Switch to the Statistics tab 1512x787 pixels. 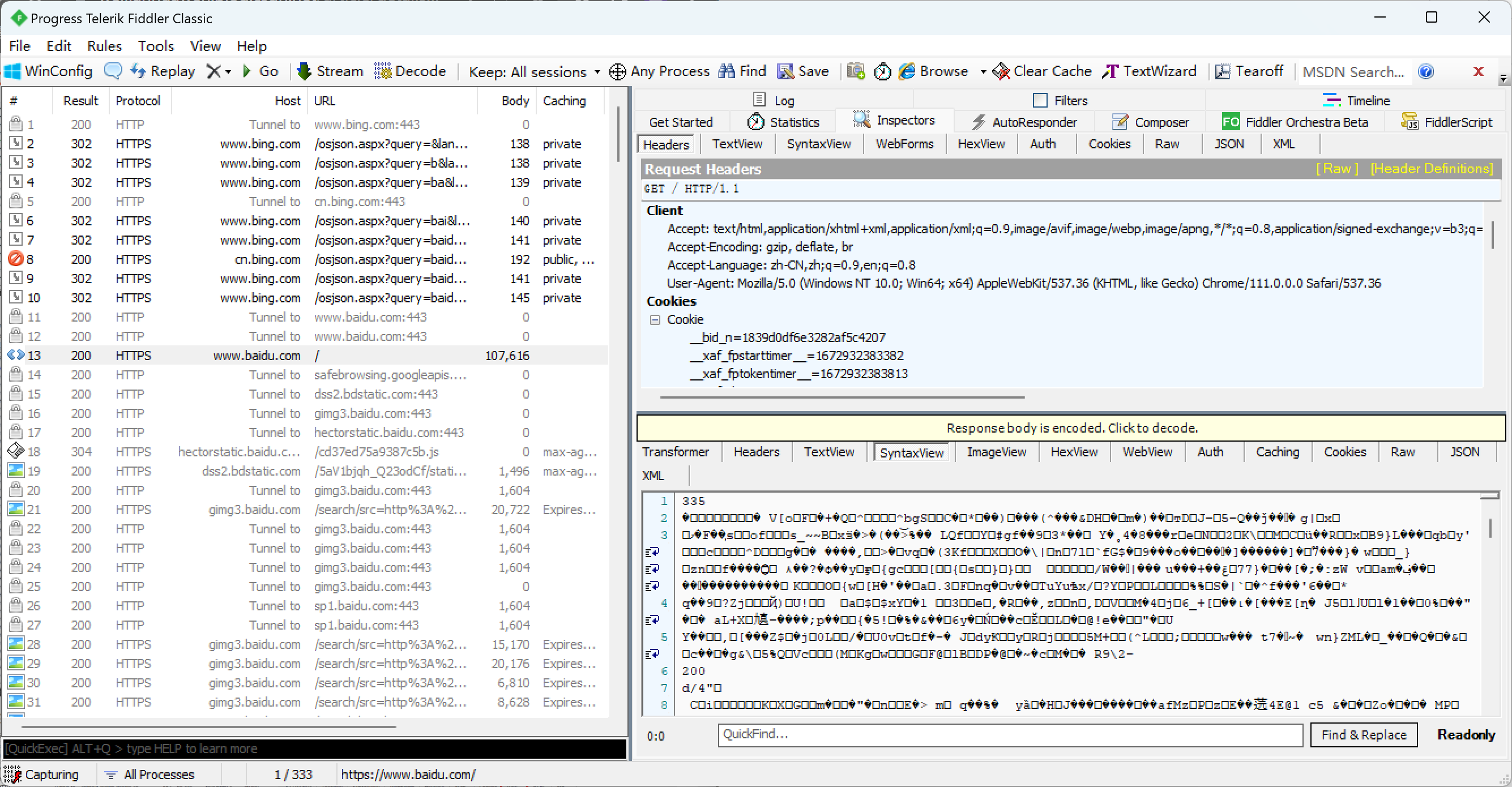pos(783,122)
